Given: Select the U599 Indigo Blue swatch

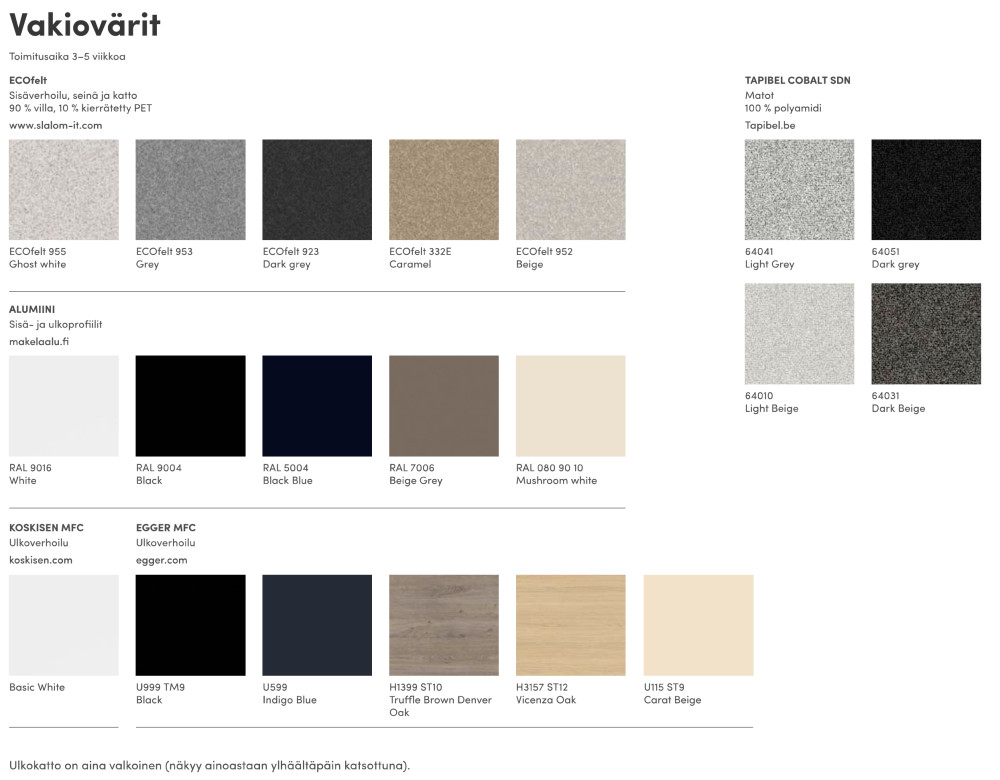Looking at the screenshot, I should [x=317, y=625].
